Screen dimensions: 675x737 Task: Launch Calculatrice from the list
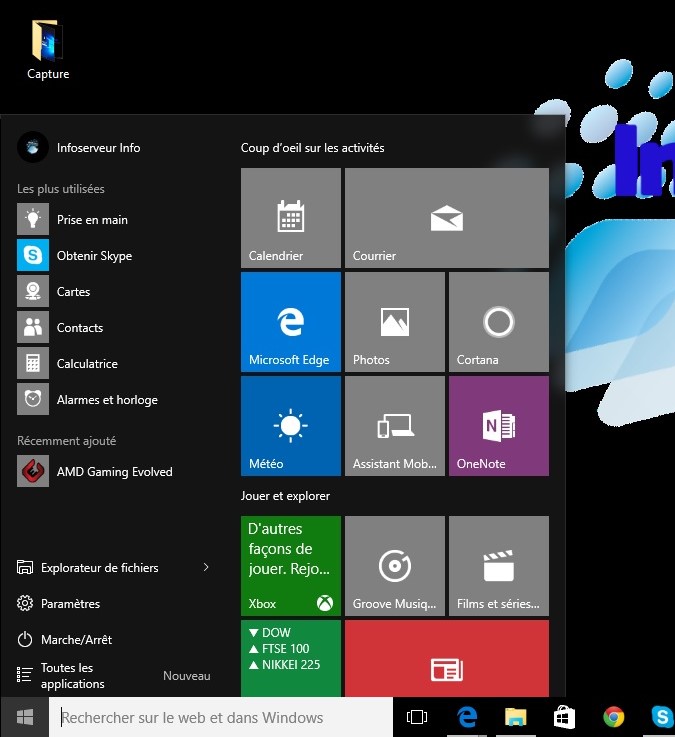tap(113, 363)
